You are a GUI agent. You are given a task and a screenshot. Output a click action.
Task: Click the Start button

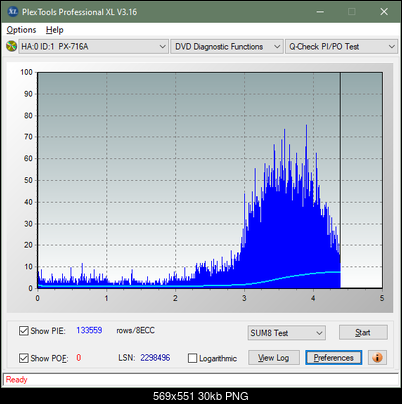(x=363, y=332)
